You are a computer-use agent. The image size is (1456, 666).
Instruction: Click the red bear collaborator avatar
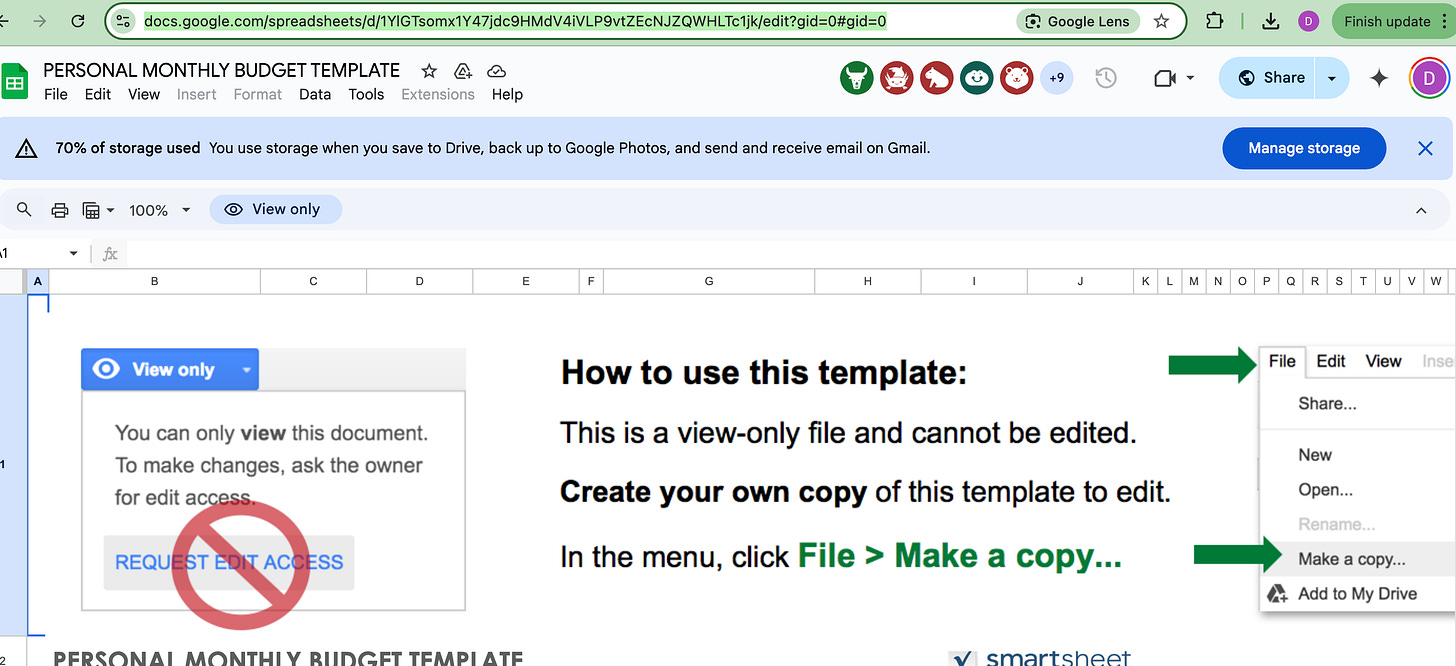coord(1017,78)
